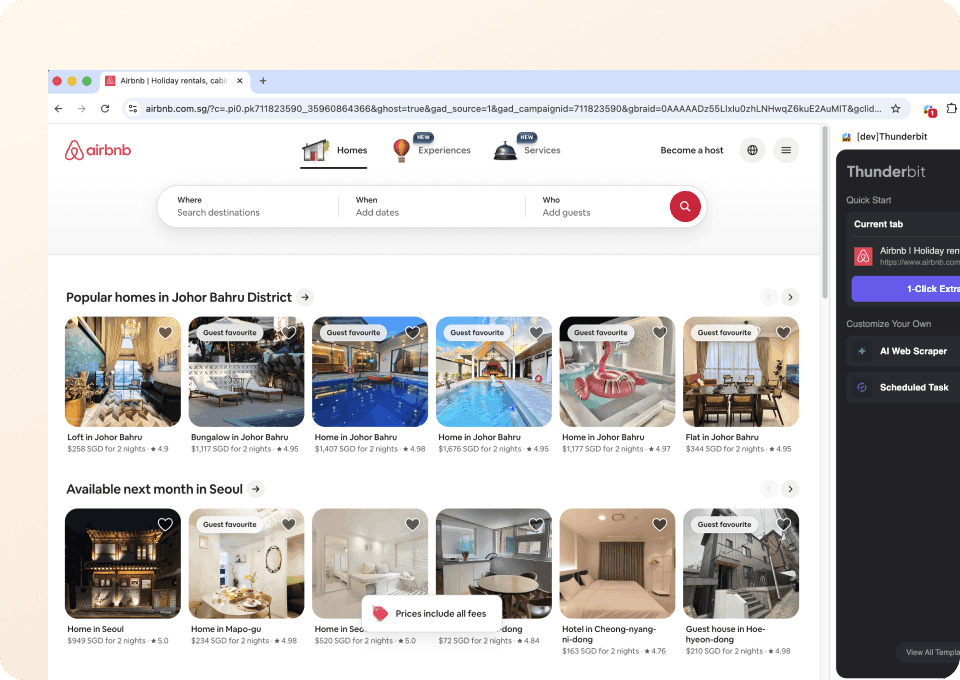Click the Where search destinations field
Image resolution: width=960 pixels, height=680 pixels.
pyautogui.click(x=247, y=206)
